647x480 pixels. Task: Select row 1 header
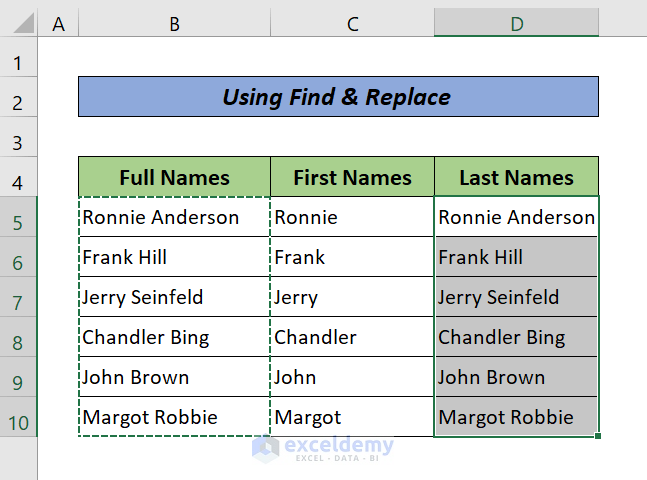pyautogui.click(x=18, y=62)
